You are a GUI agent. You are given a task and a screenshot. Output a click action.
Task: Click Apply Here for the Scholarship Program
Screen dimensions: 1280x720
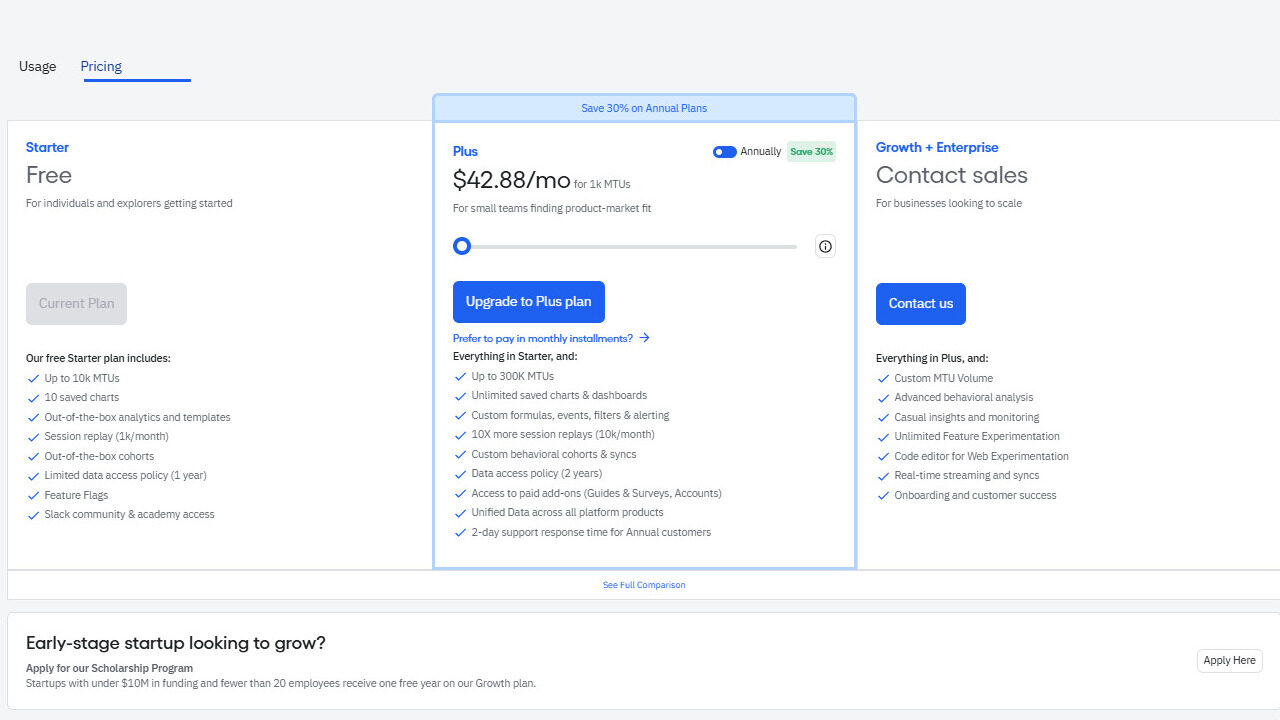[x=1229, y=661]
